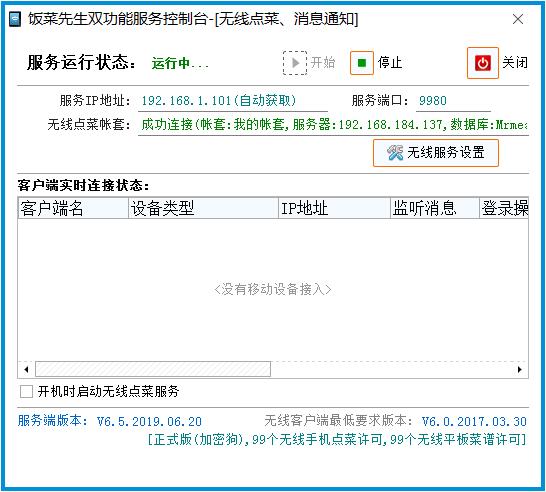Open 无线服务设置 wireless service settings
The width and height of the screenshot is (546, 492).
pos(436,153)
